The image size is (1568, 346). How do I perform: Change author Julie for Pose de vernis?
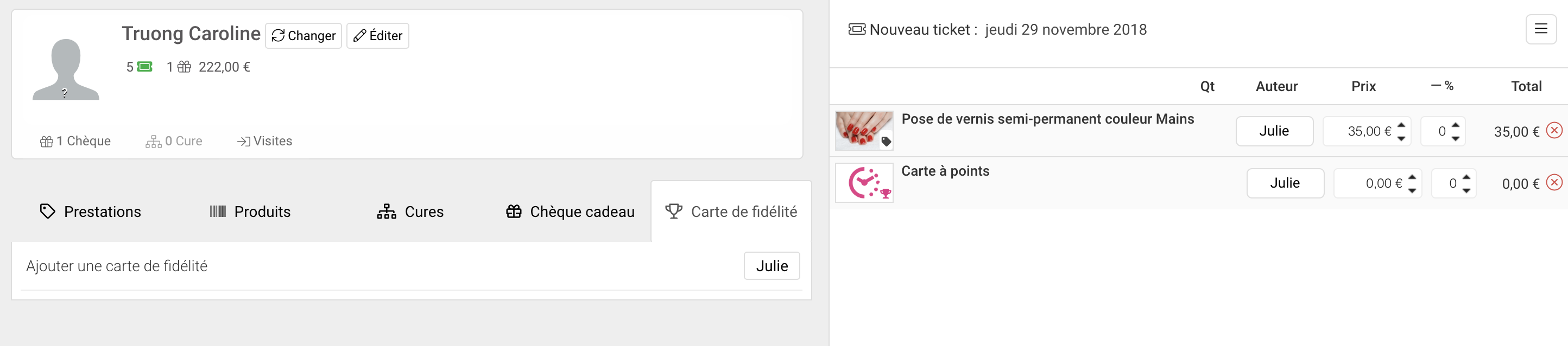click(1274, 131)
